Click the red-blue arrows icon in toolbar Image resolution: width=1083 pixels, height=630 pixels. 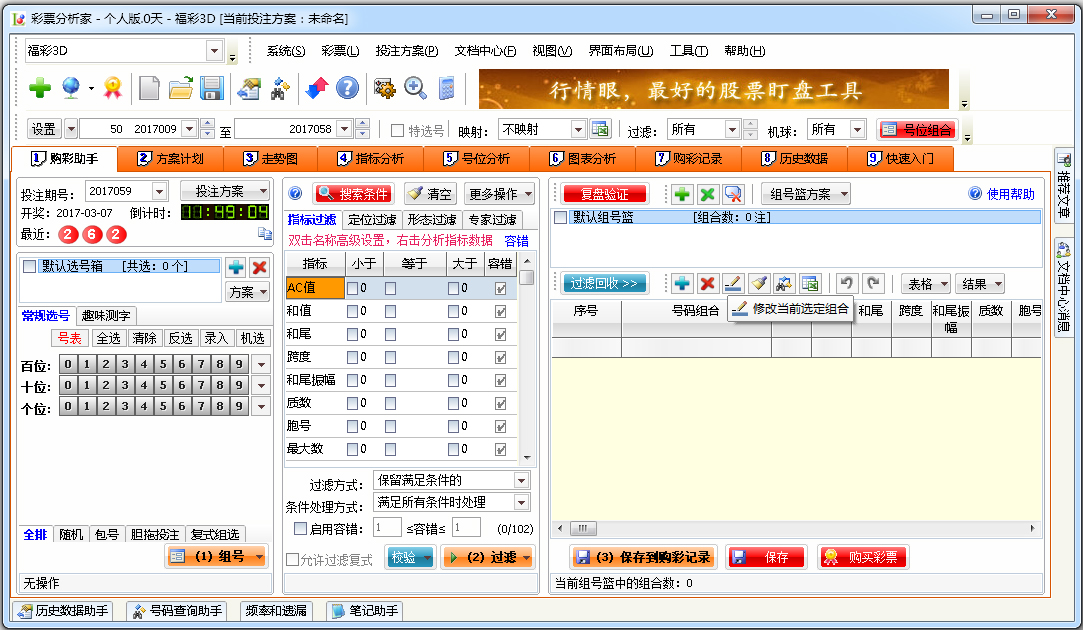click(316, 88)
